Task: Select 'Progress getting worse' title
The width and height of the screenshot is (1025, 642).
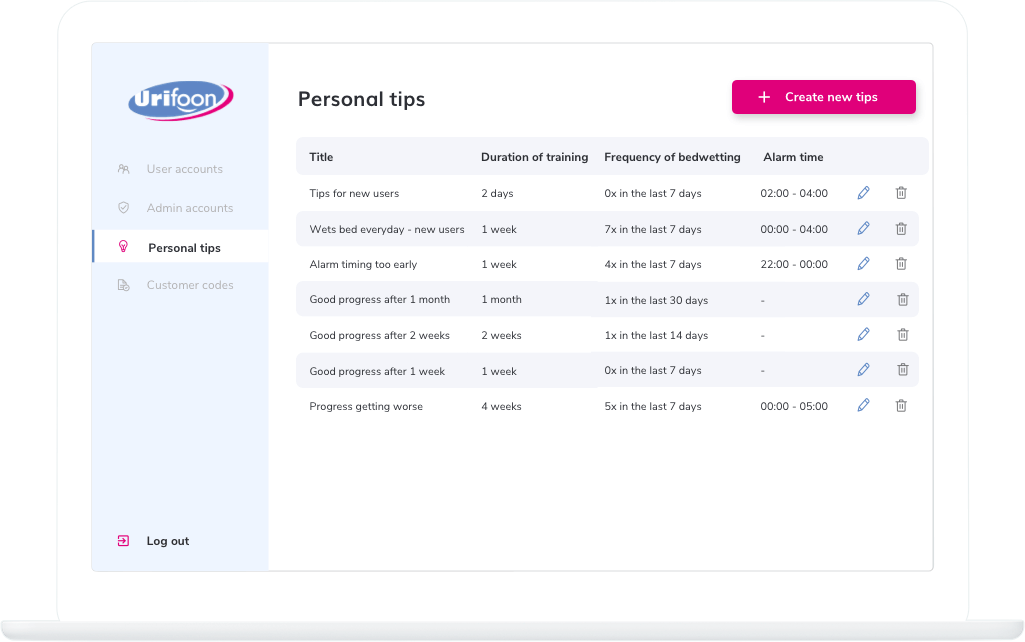Action: 365,407
